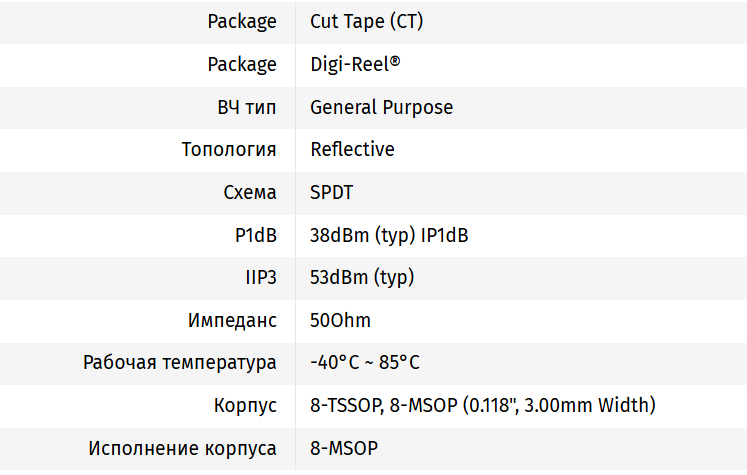This screenshot has height=475, width=747.
Task: Click the "Топология" row label
Action: click(229, 150)
